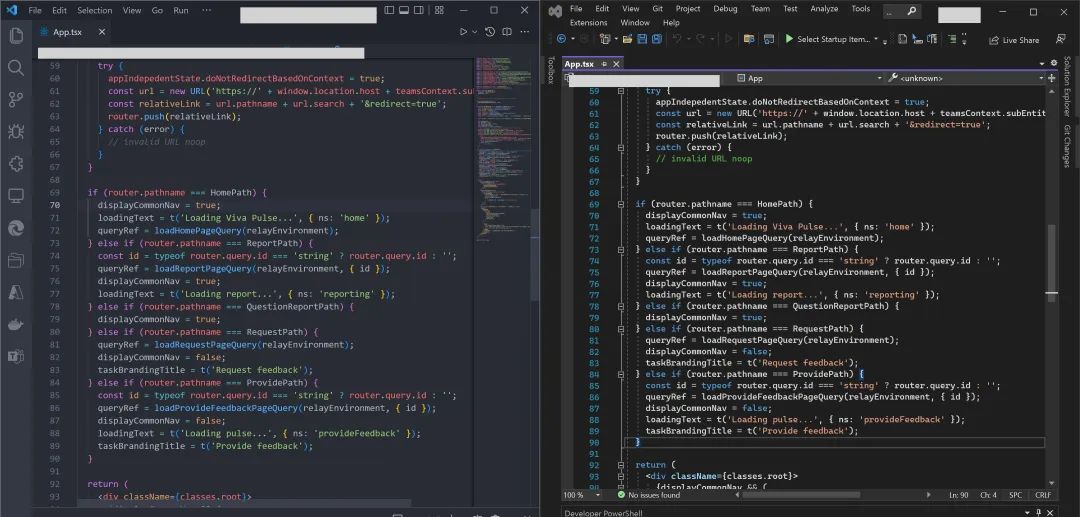The image size is (1080, 517).
Task: Click VS Code overflow menu ellipsis
Action: click(207, 10)
